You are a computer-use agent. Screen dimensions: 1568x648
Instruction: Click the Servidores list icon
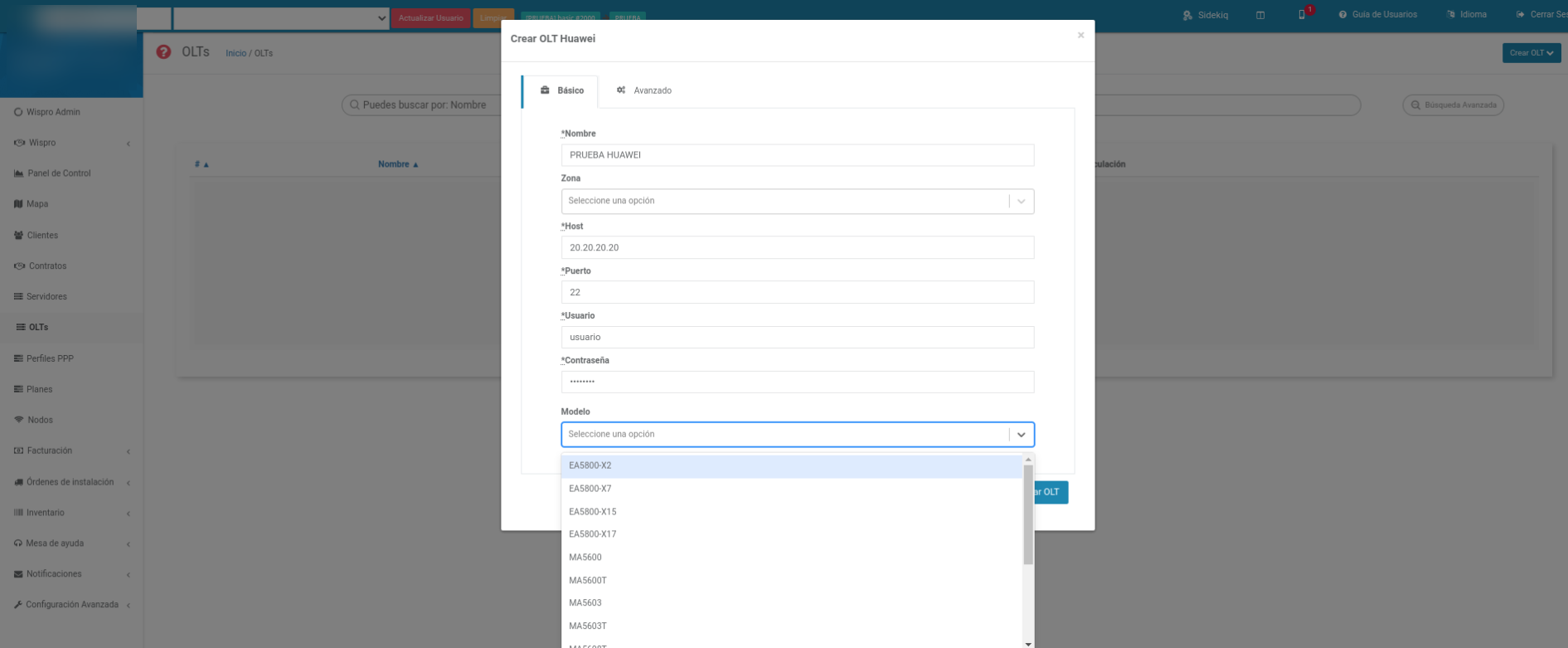[18, 297]
